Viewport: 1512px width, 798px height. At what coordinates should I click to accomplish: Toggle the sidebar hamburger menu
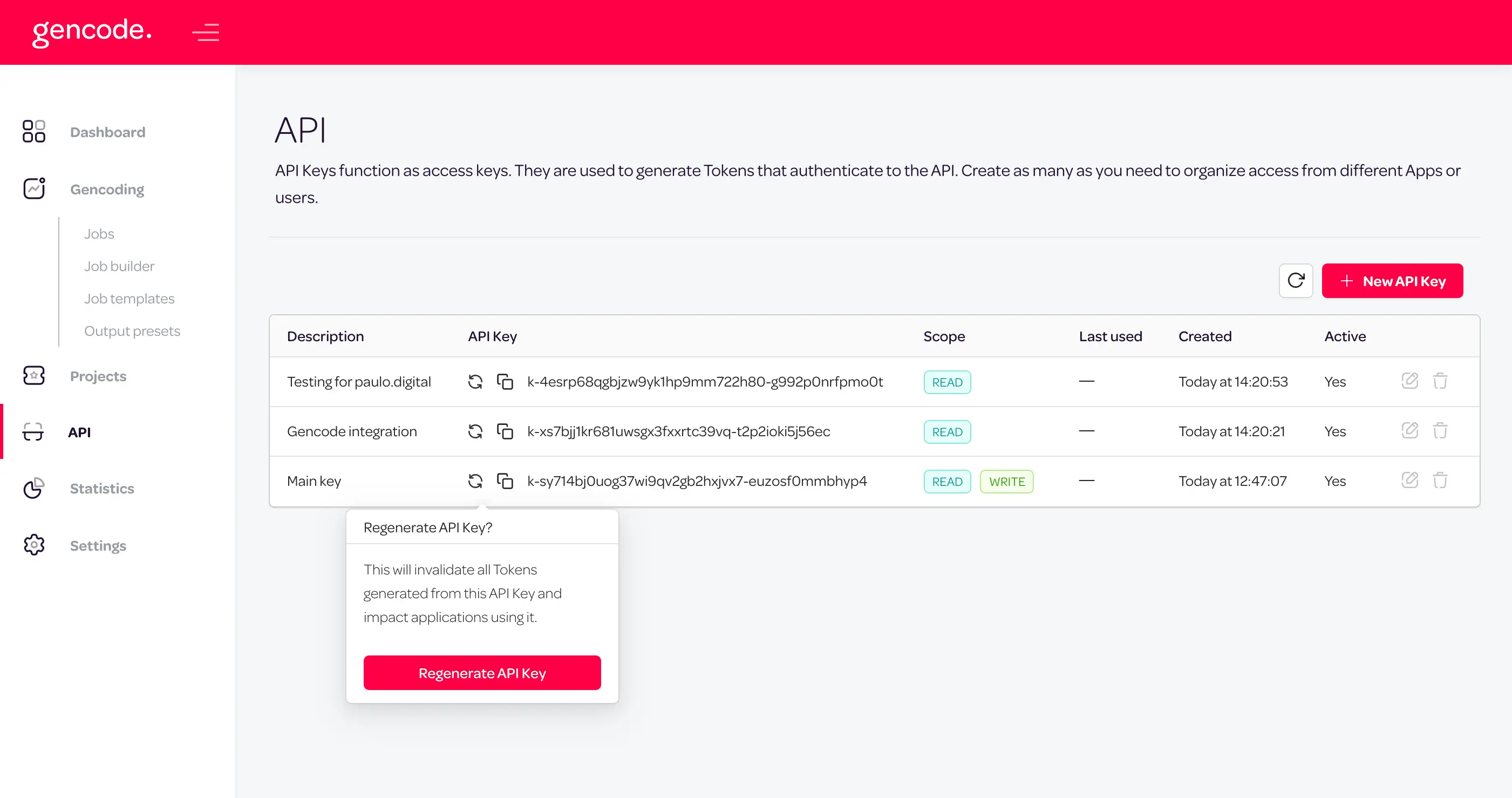pyautogui.click(x=206, y=32)
